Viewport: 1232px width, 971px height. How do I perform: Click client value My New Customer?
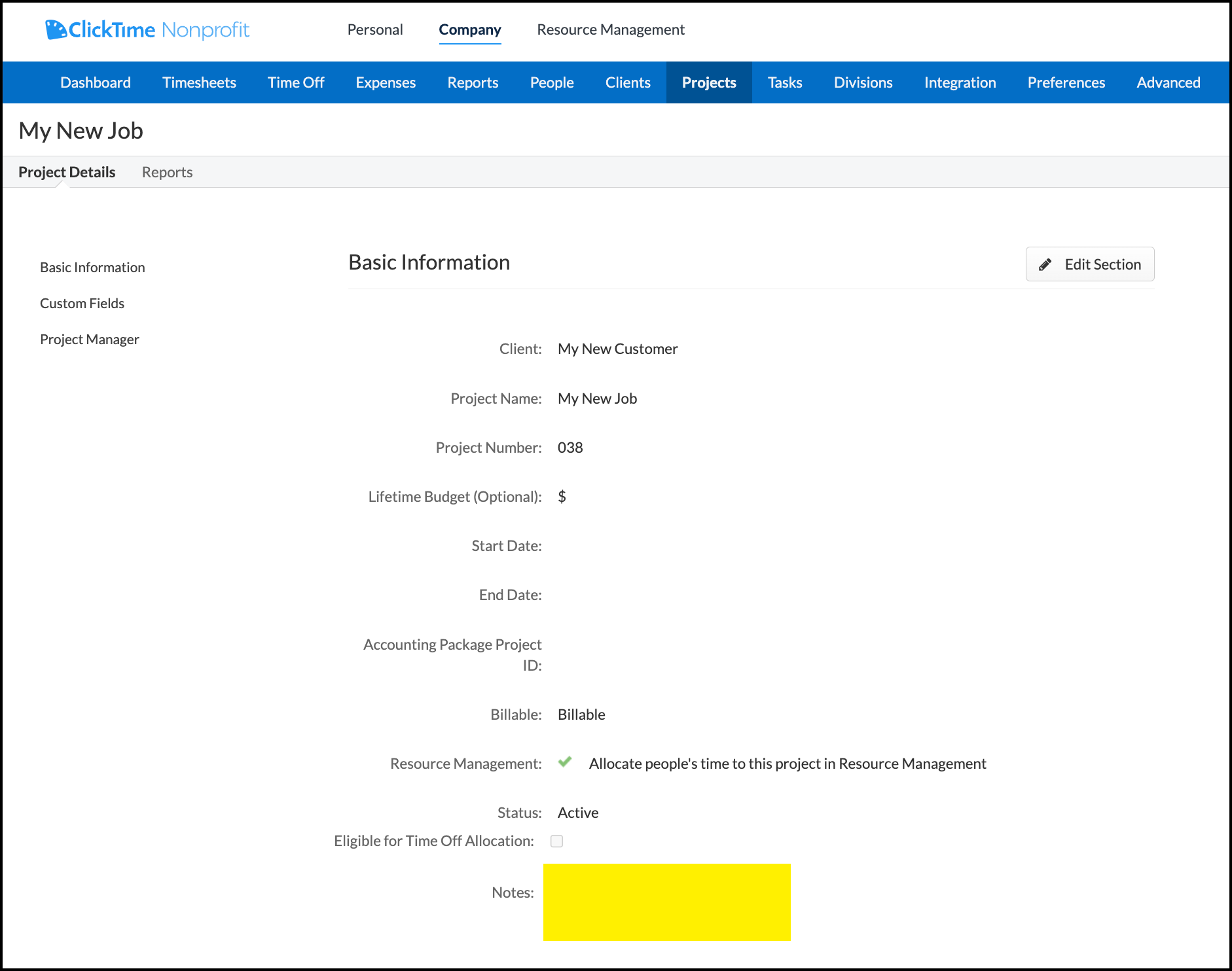click(x=618, y=349)
